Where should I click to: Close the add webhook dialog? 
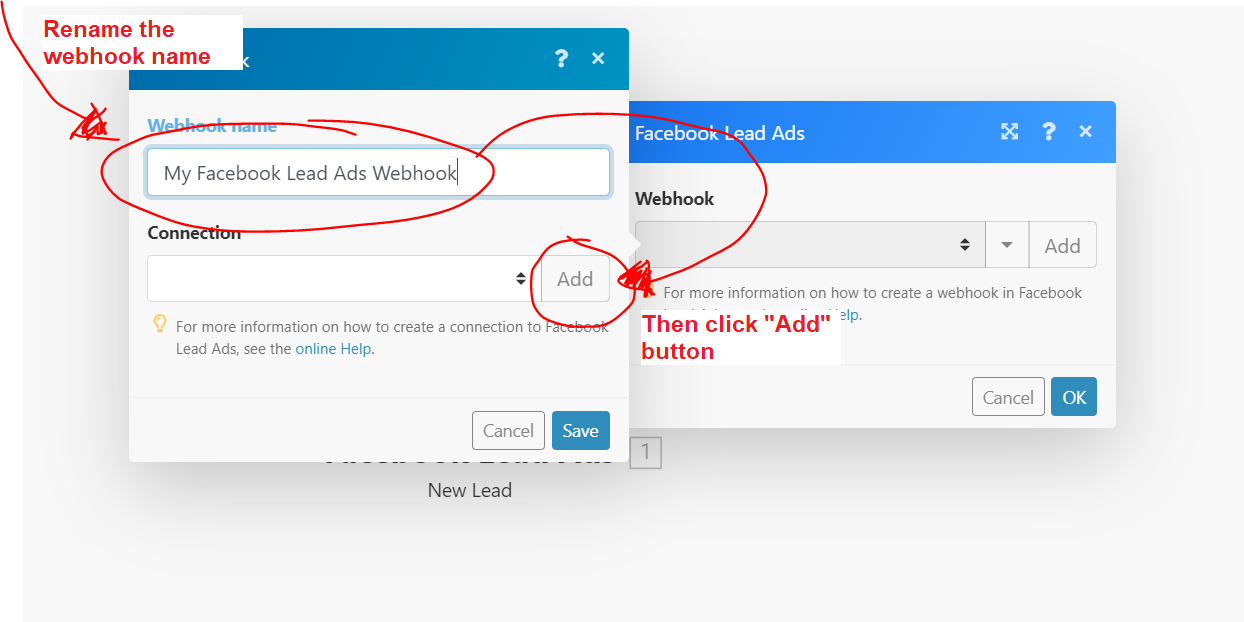pos(598,59)
